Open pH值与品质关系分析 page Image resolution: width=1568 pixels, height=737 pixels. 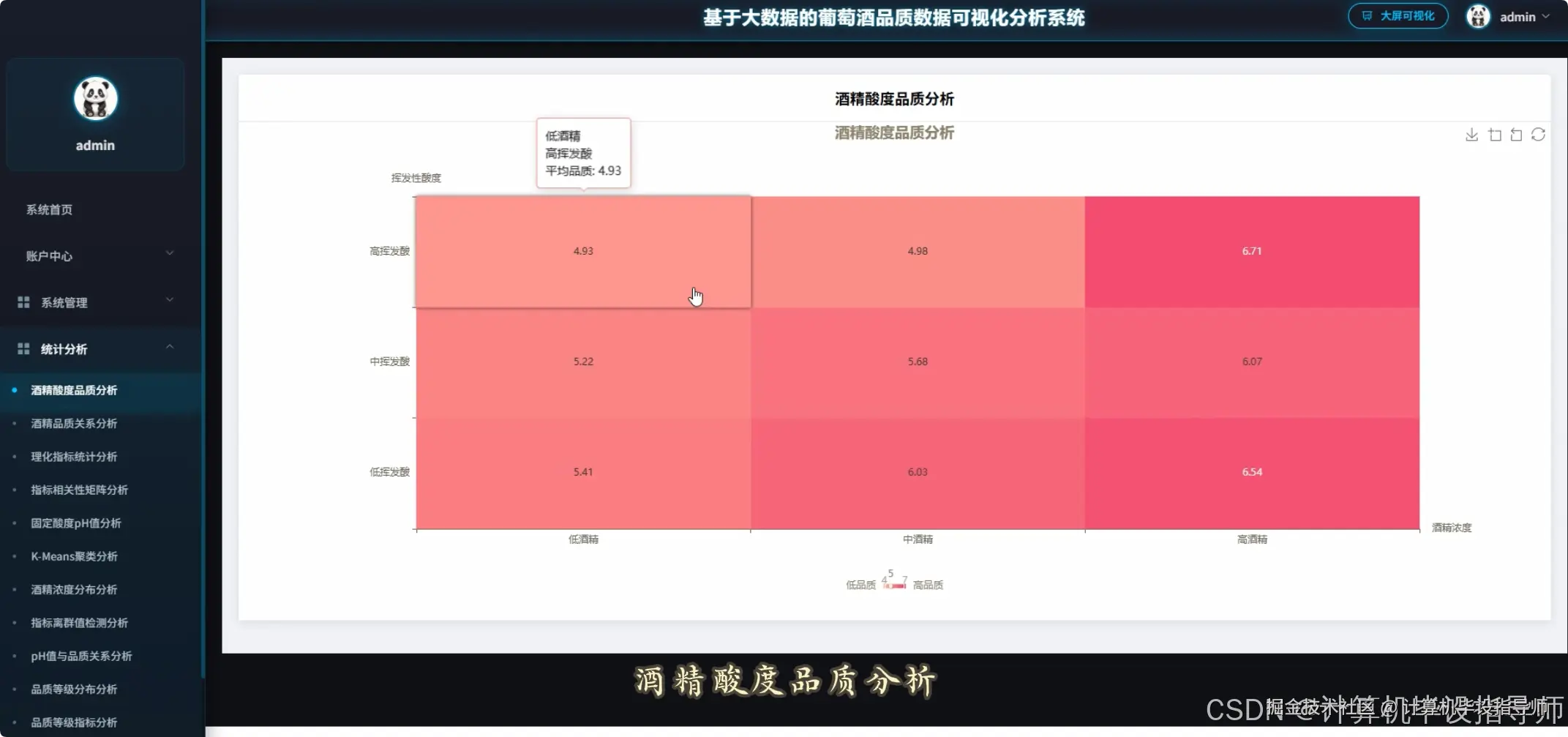[81, 656]
